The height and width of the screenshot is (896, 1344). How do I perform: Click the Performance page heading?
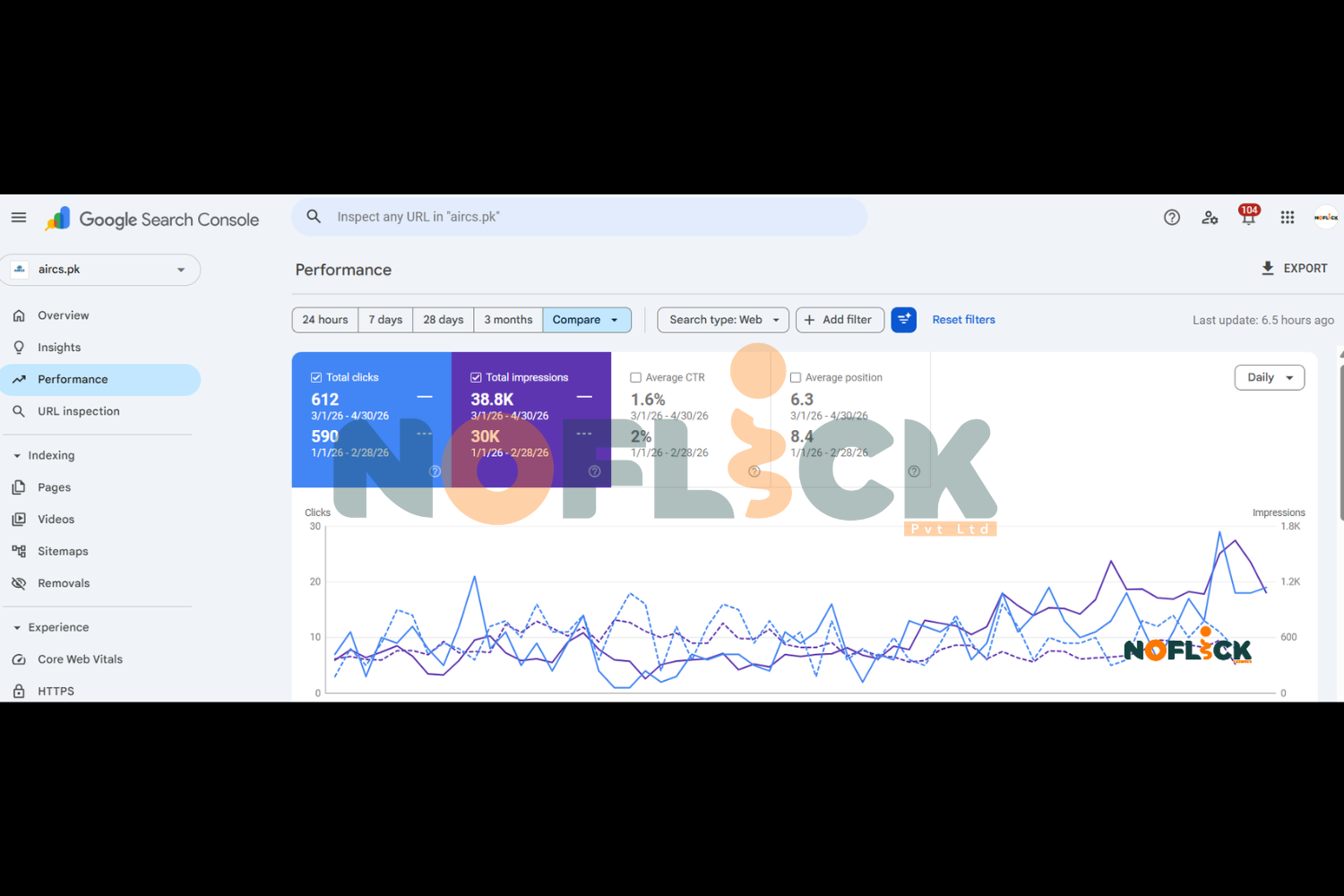[343, 270]
